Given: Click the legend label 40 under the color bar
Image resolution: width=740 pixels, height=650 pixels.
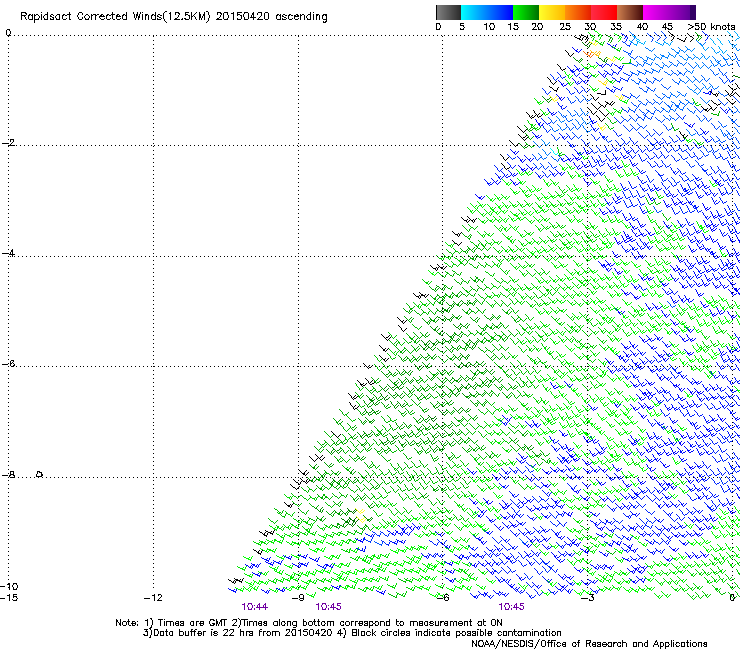Looking at the screenshot, I should coord(642,27).
